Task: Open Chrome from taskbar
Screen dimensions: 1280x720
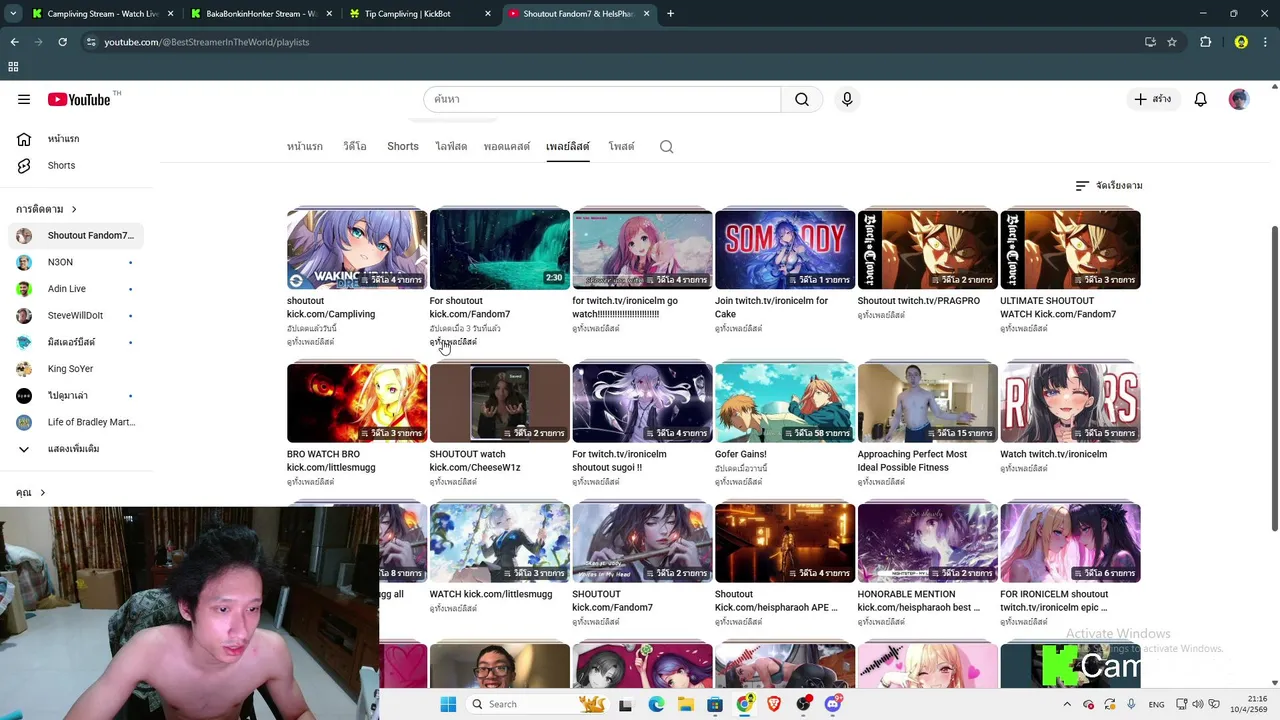Action: tap(744, 704)
